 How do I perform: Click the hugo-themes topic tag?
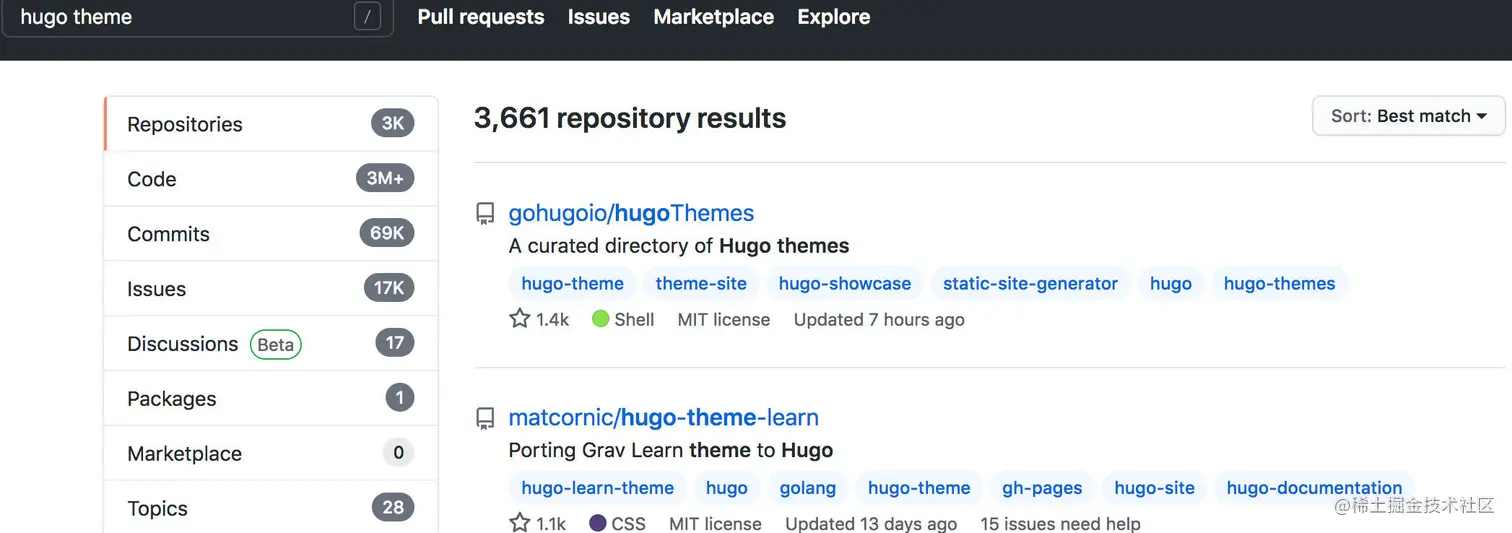1279,284
